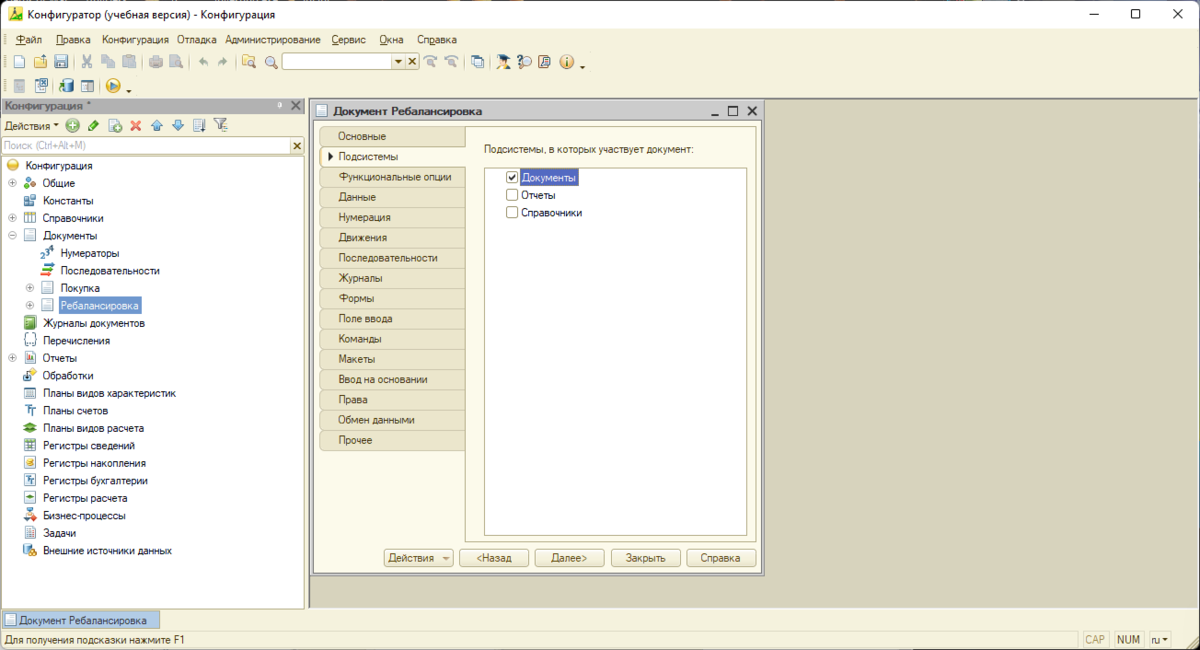Open the toolbar search box dropdown arrow

399,62
